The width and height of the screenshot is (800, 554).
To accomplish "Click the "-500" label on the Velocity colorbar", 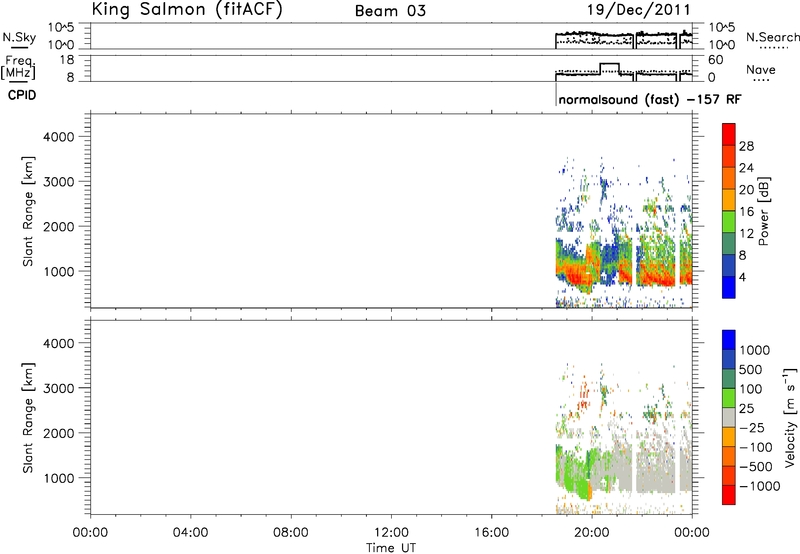I will [x=756, y=466].
